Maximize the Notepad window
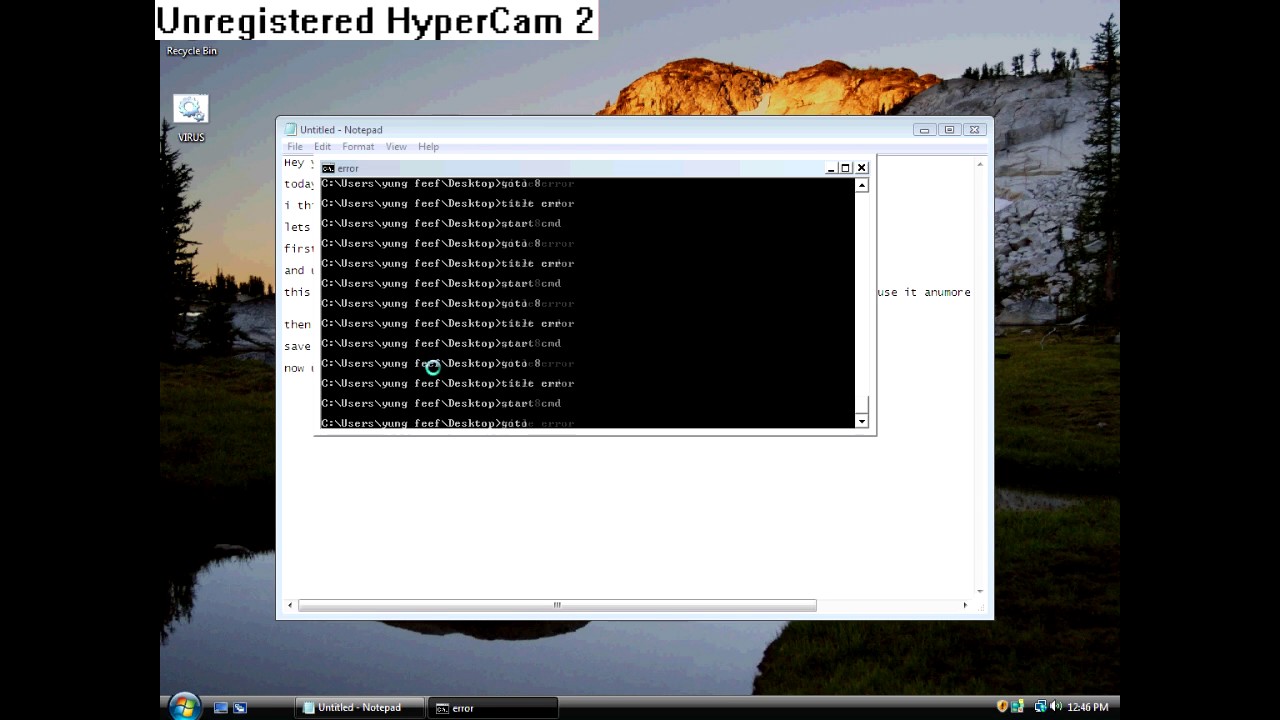Viewport: 1280px width, 720px height. [x=949, y=130]
